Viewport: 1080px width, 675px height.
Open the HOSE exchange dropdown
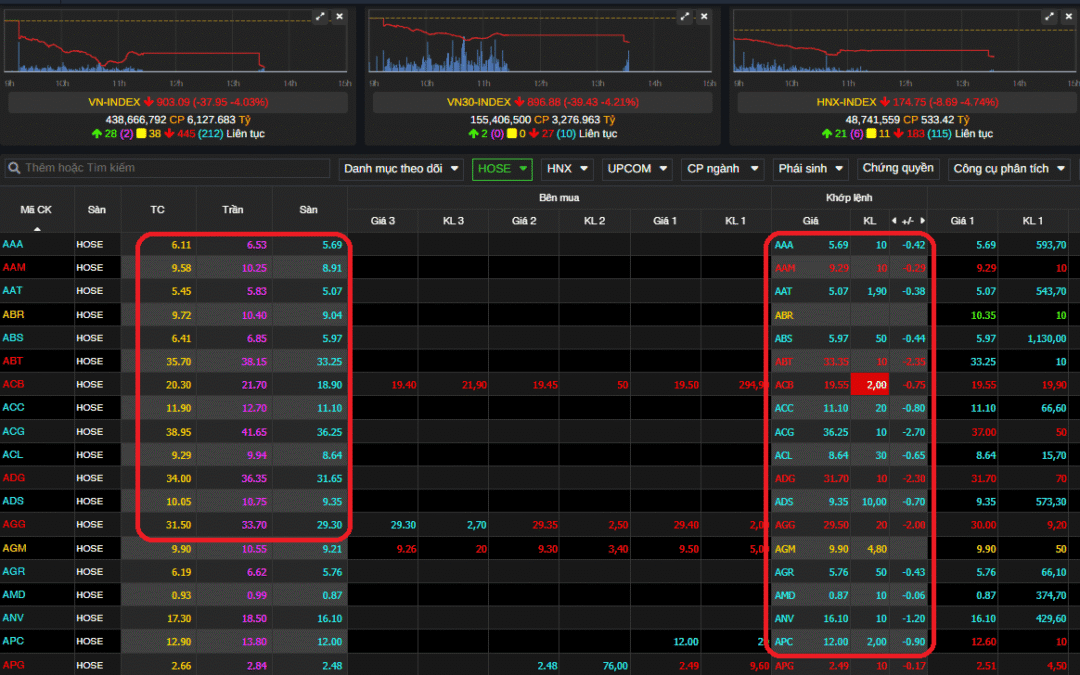tap(501, 169)
